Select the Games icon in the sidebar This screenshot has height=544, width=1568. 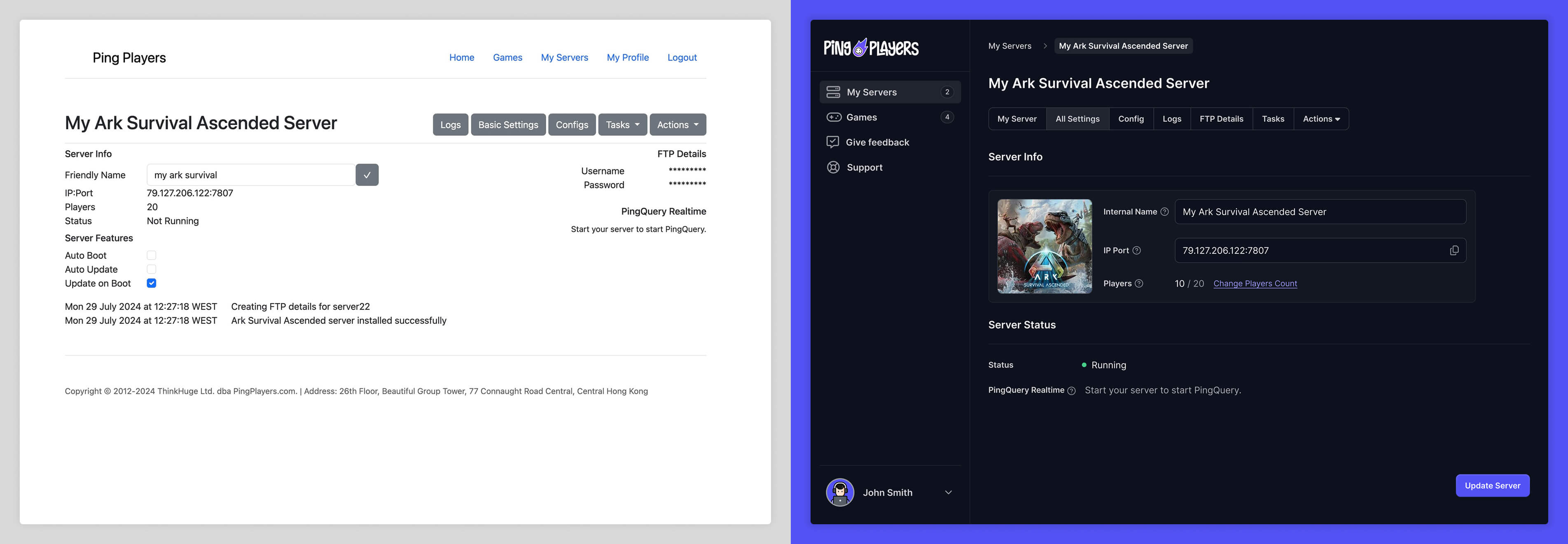tap(833, 117)
